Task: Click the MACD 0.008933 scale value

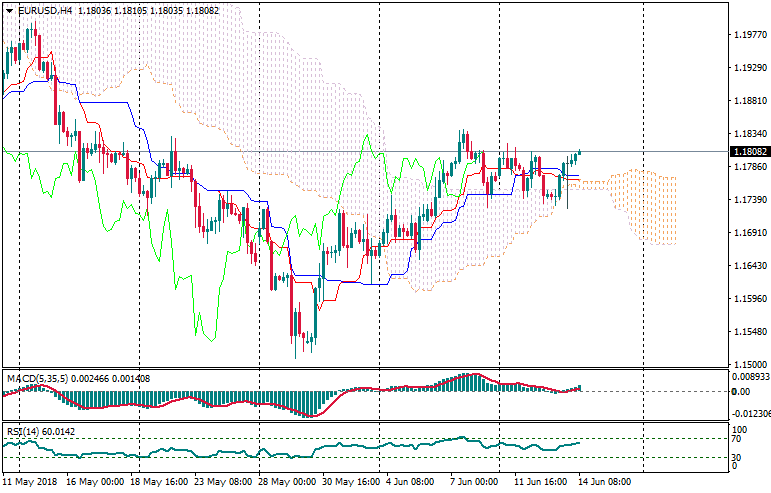Action: (x=749, y=378)
